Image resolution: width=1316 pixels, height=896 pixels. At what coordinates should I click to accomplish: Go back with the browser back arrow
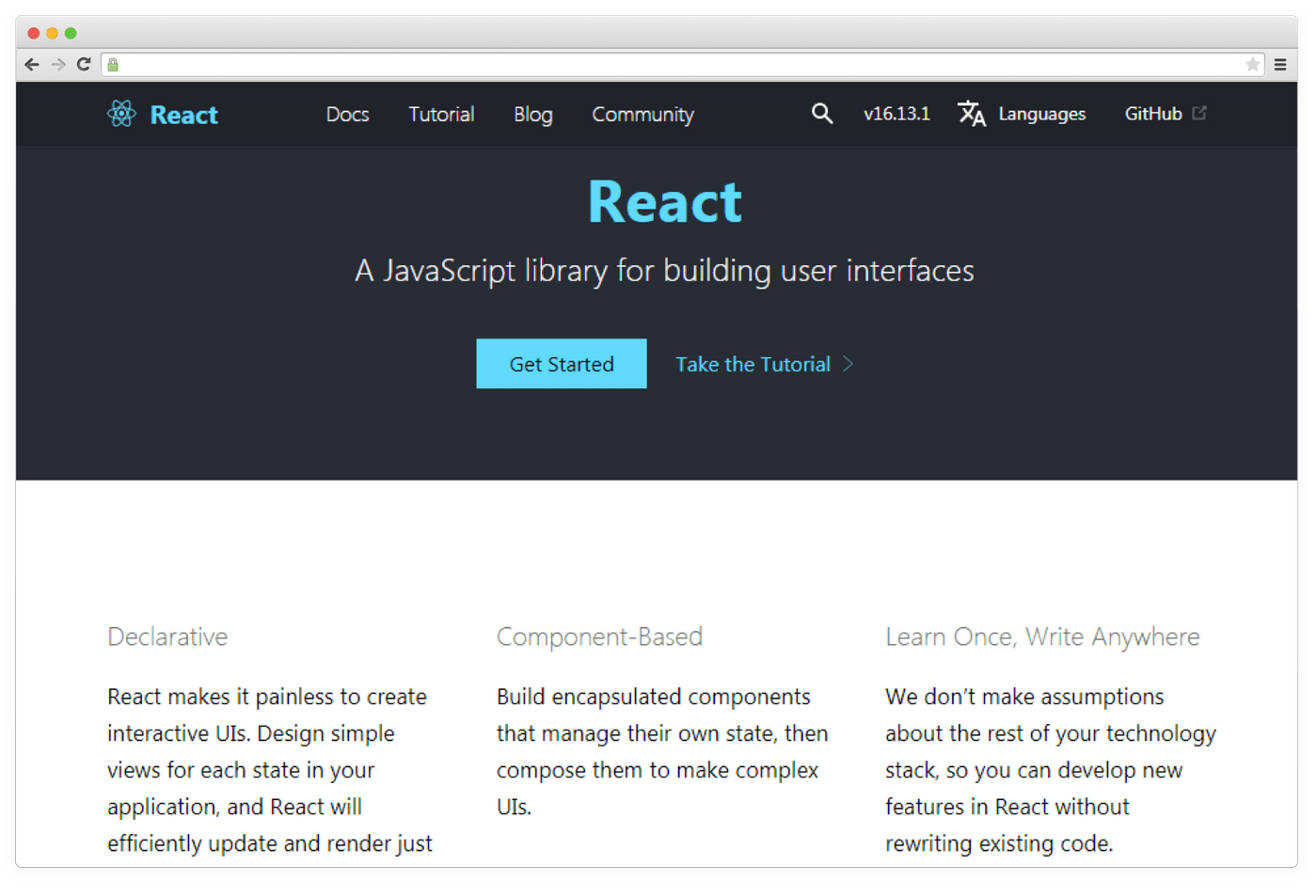pyautogui.click(x=32, y=64)
